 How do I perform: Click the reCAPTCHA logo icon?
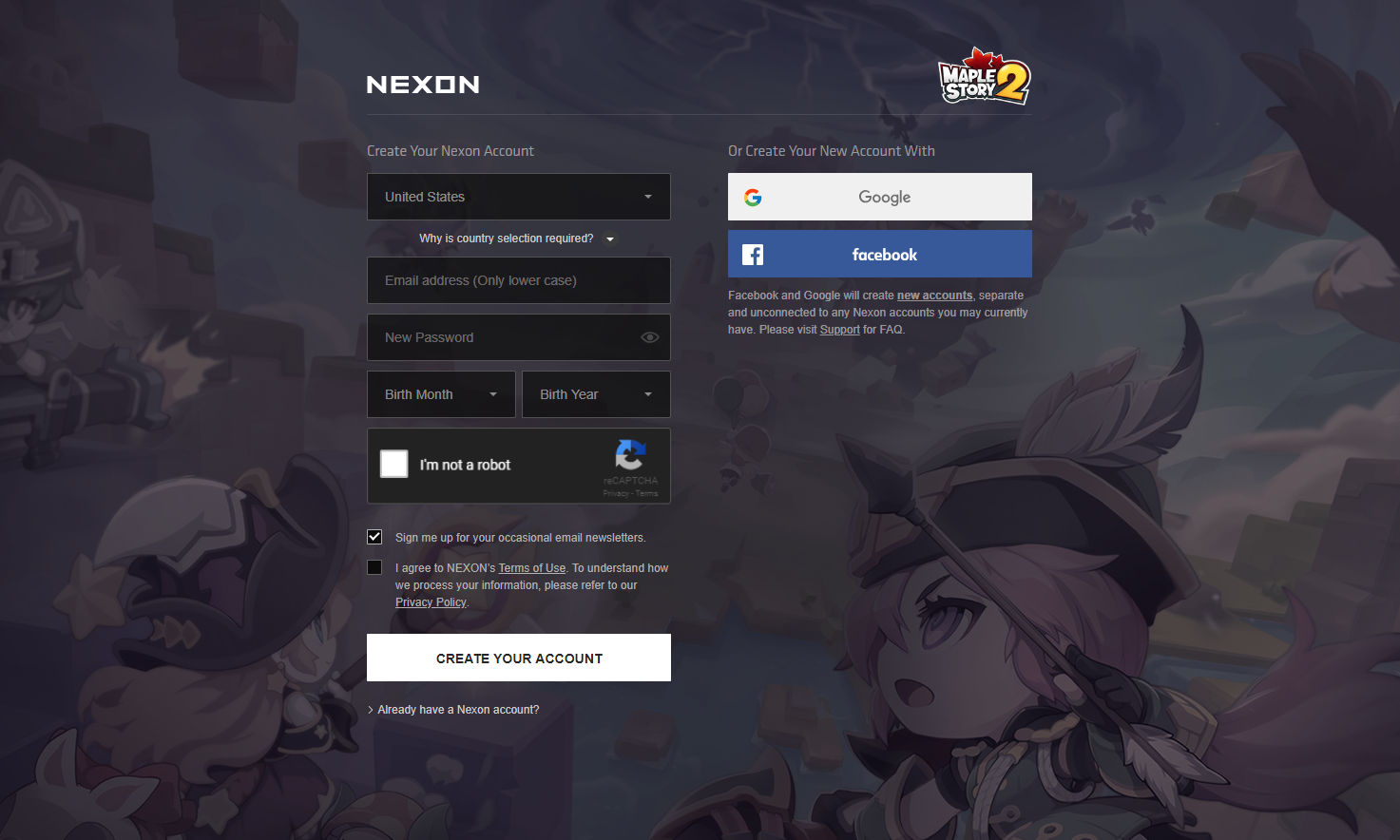click(630, 454)
